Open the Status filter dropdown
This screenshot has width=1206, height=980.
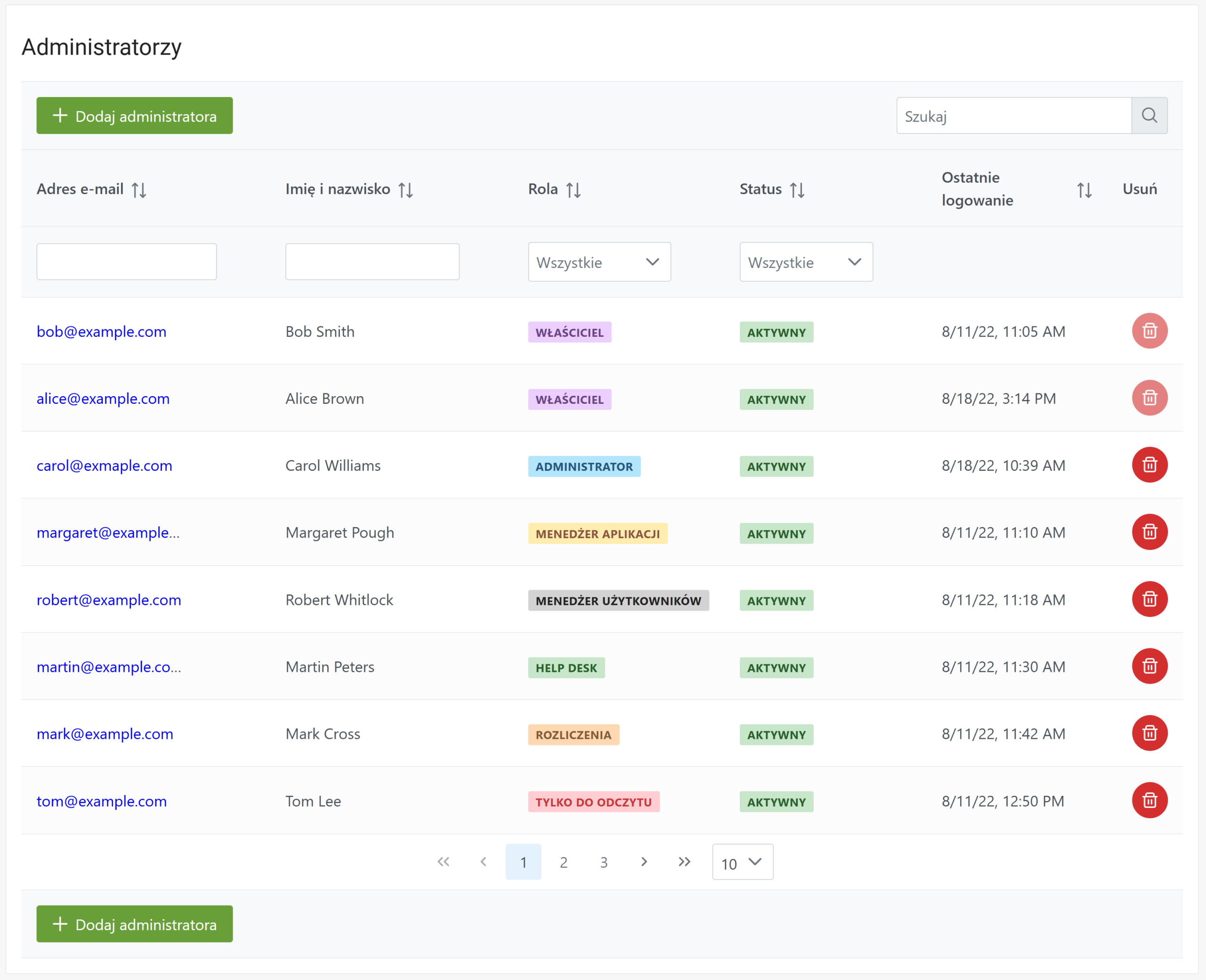806,262
